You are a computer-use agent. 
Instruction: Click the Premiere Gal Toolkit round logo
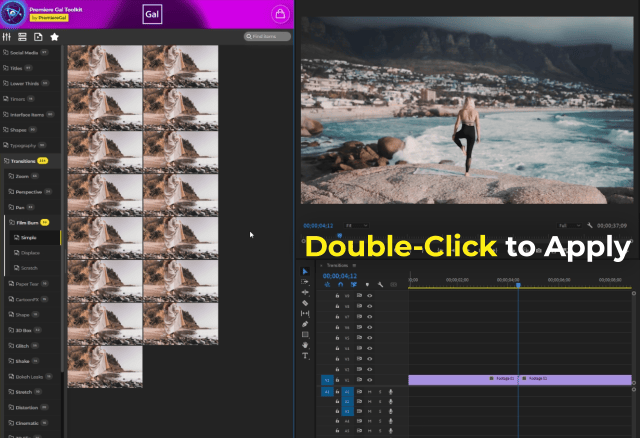click(13, 13)
